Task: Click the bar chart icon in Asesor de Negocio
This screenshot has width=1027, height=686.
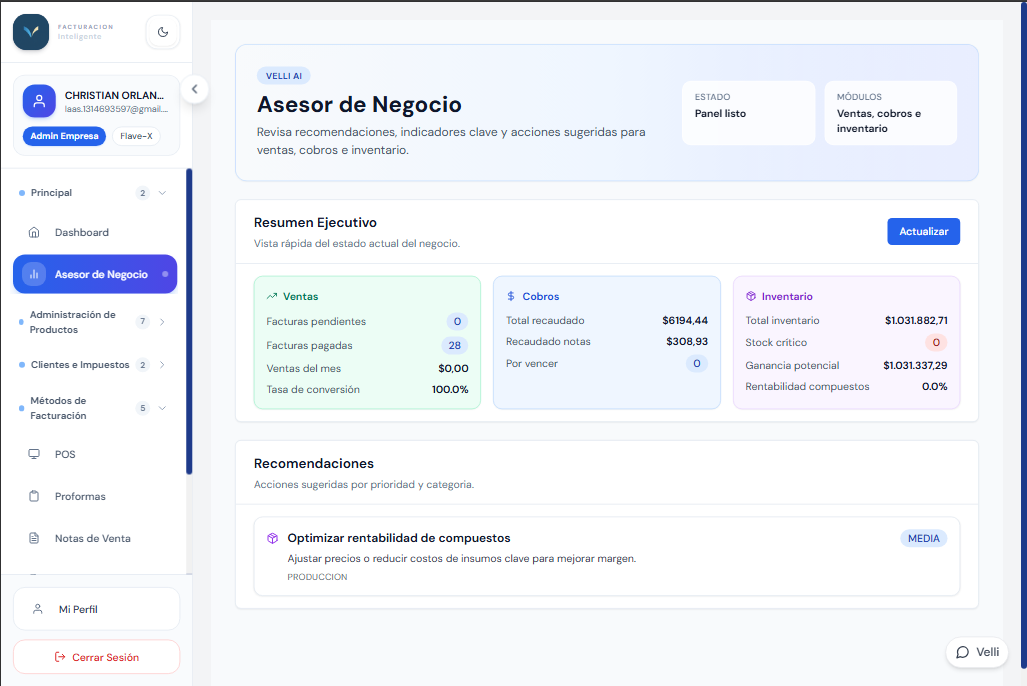Action: pyautogui.click(x=34, y=275)
